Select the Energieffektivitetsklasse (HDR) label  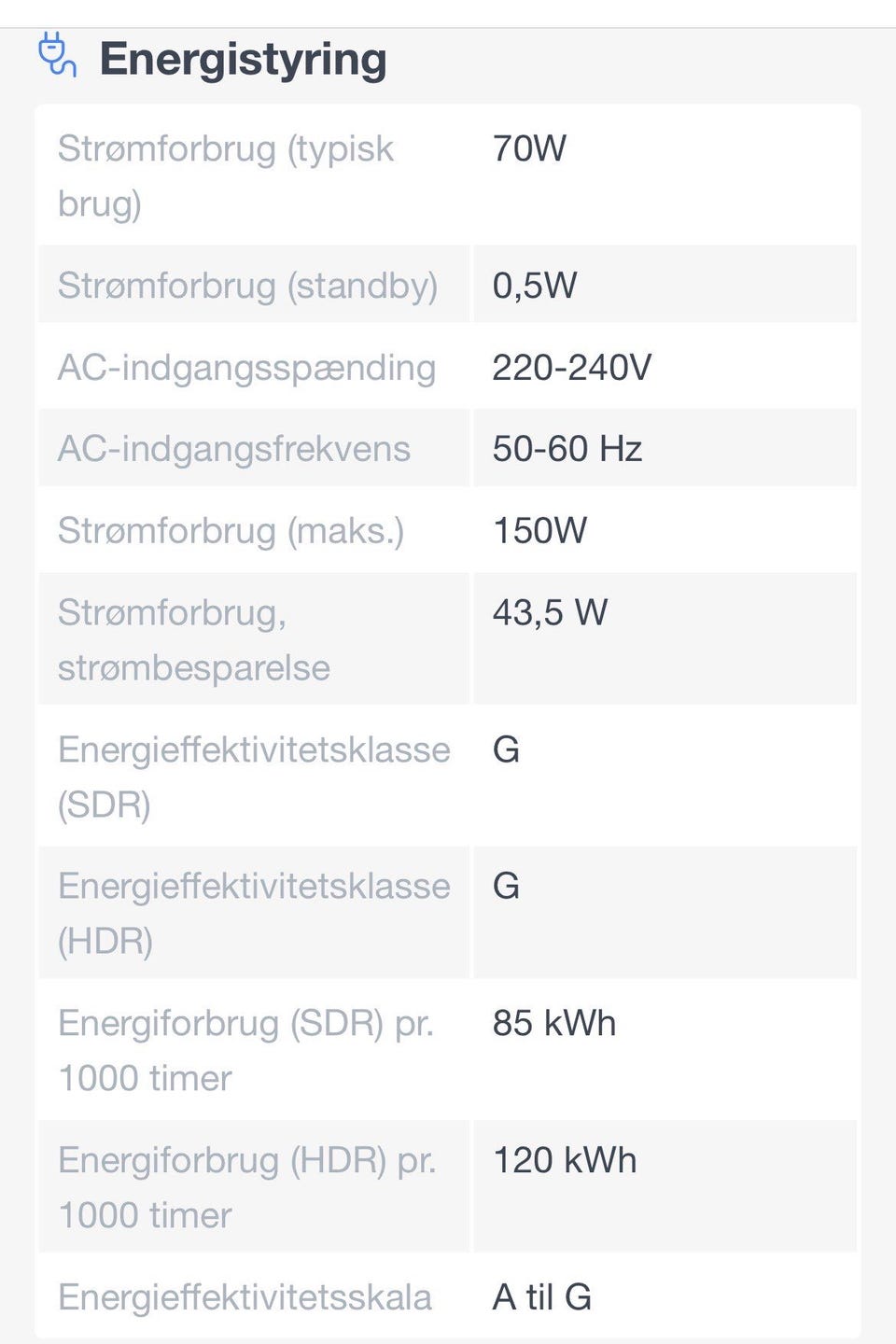click(253, 913)
